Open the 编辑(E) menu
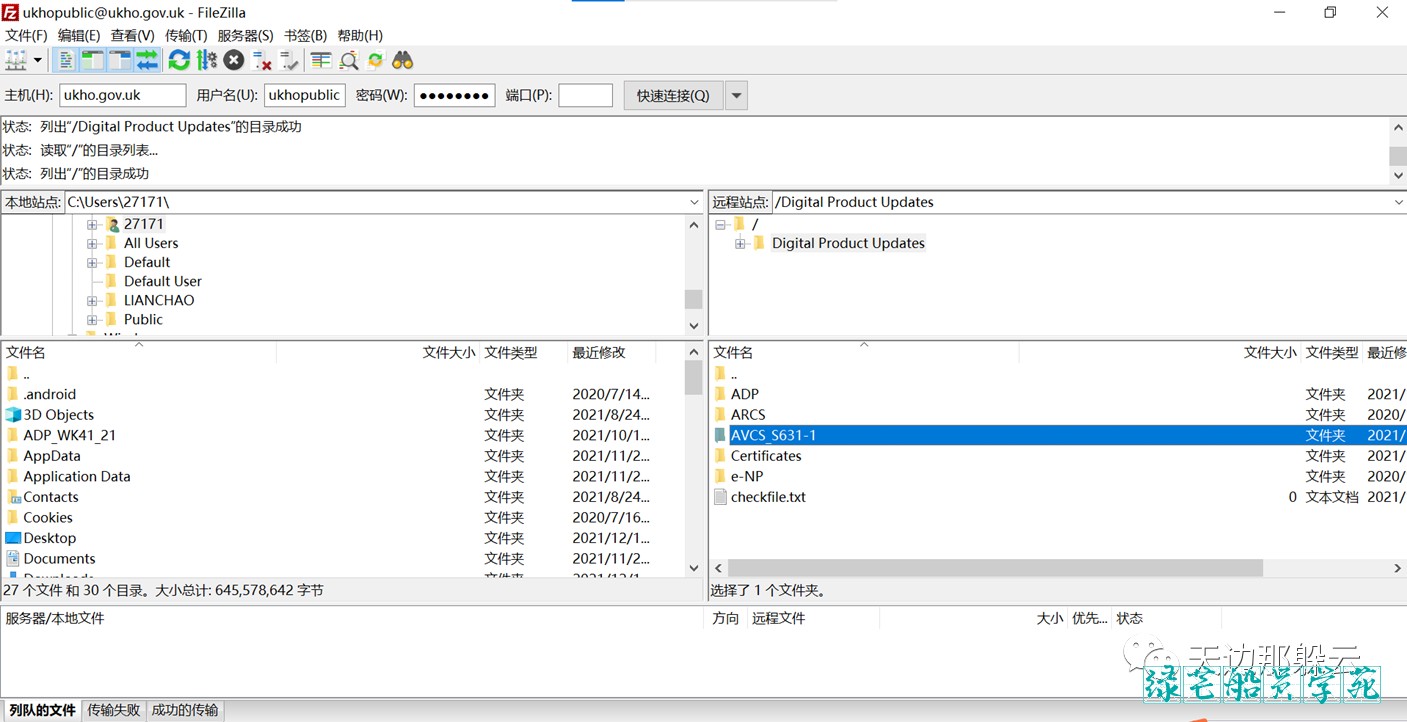1407x722 pixels. point(79,35)
